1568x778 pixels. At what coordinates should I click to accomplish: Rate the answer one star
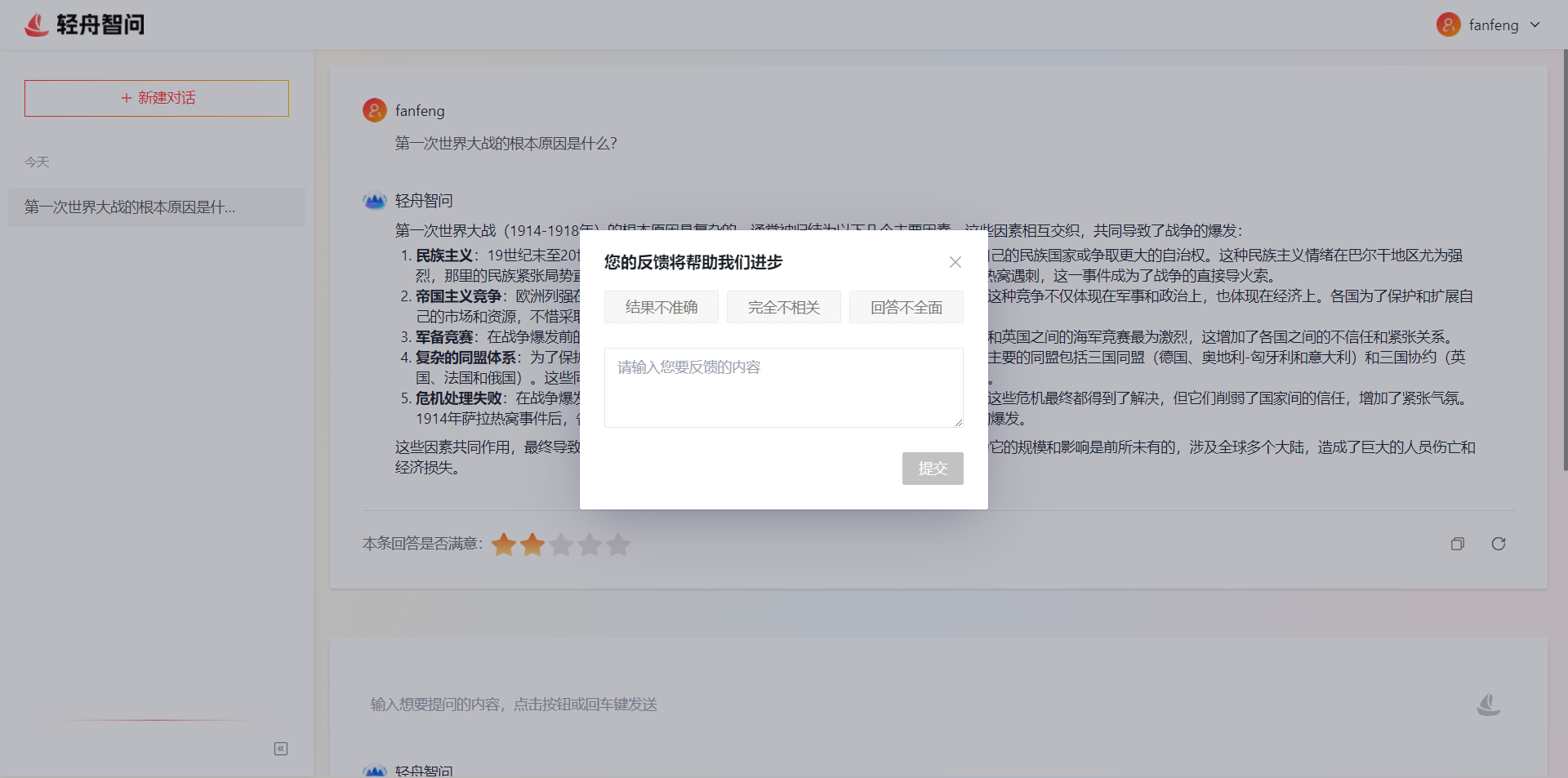(x=504, y=545)
